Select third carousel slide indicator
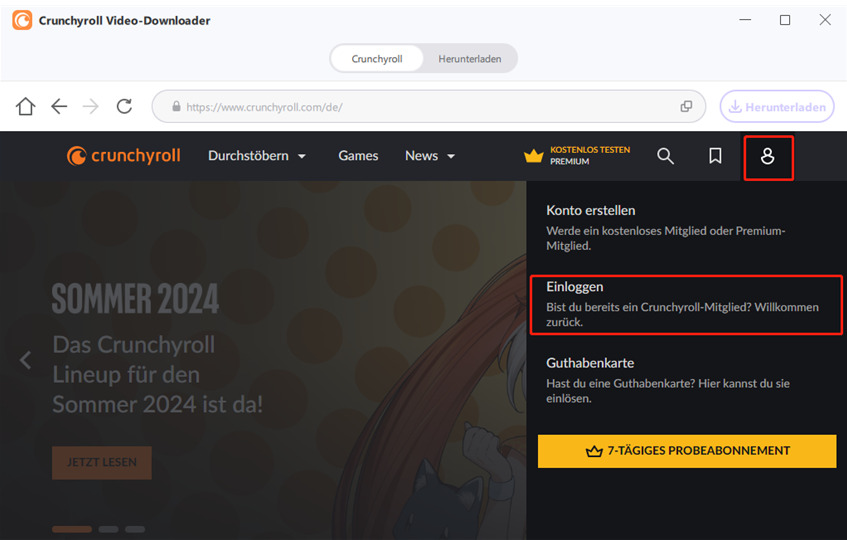Screen dimensions: 847x540 coord(135,529)
